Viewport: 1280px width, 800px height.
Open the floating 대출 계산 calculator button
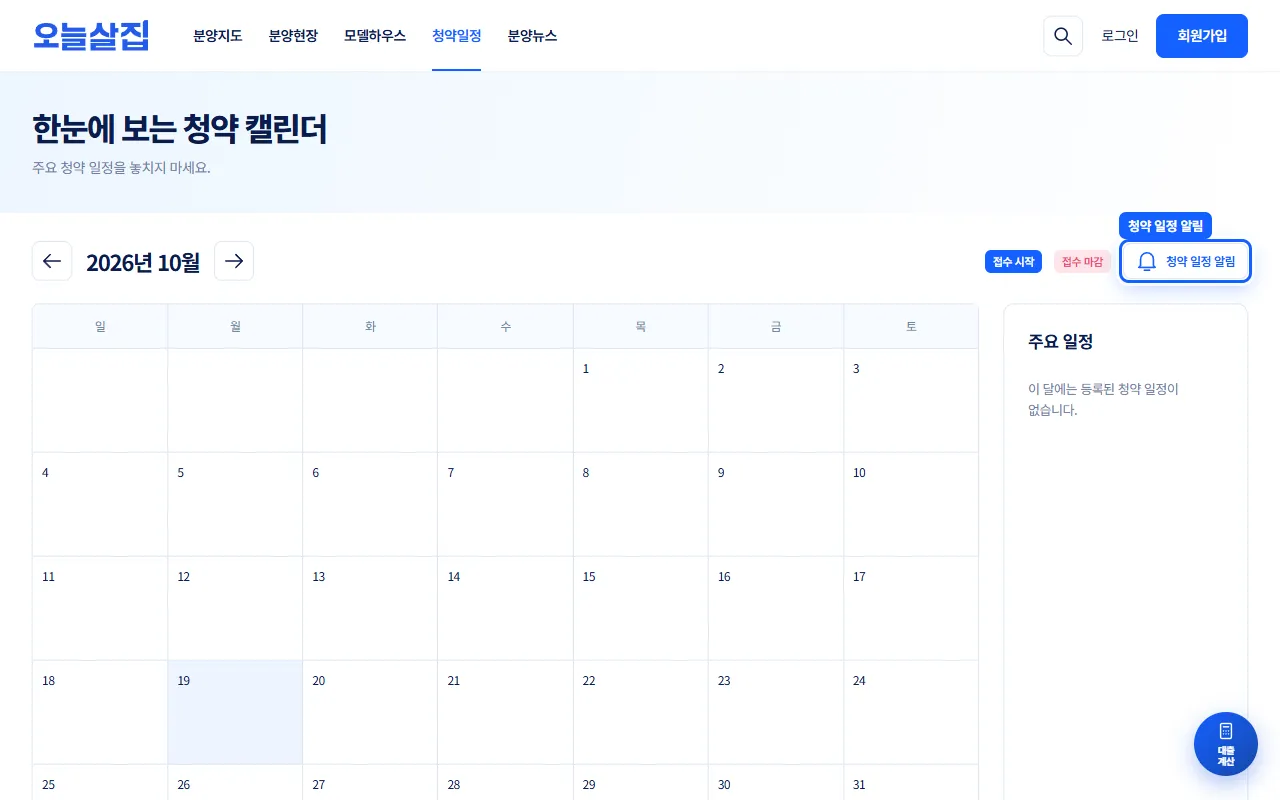point(1226,744)
